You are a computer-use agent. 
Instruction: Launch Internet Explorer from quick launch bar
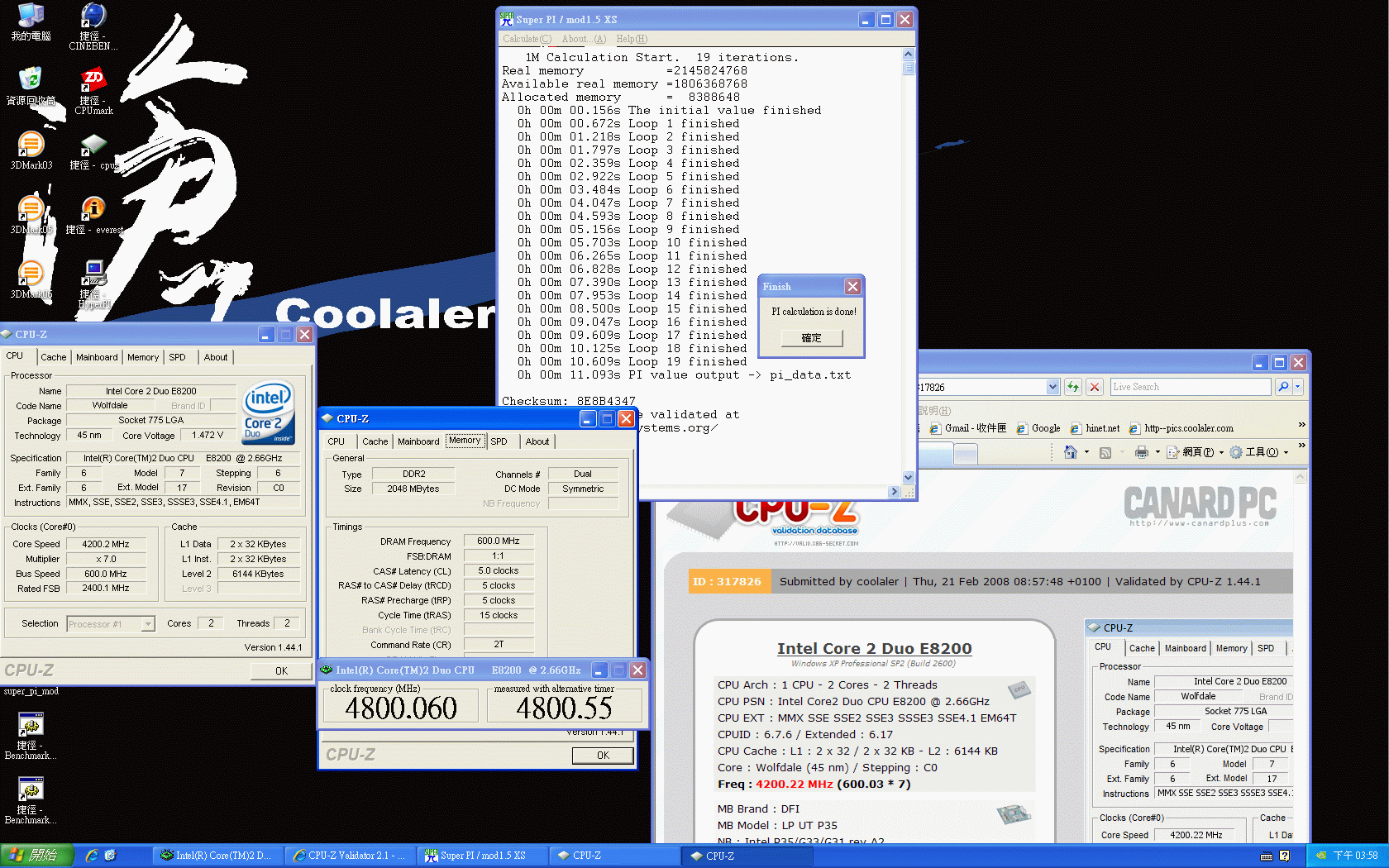(91, 855)
